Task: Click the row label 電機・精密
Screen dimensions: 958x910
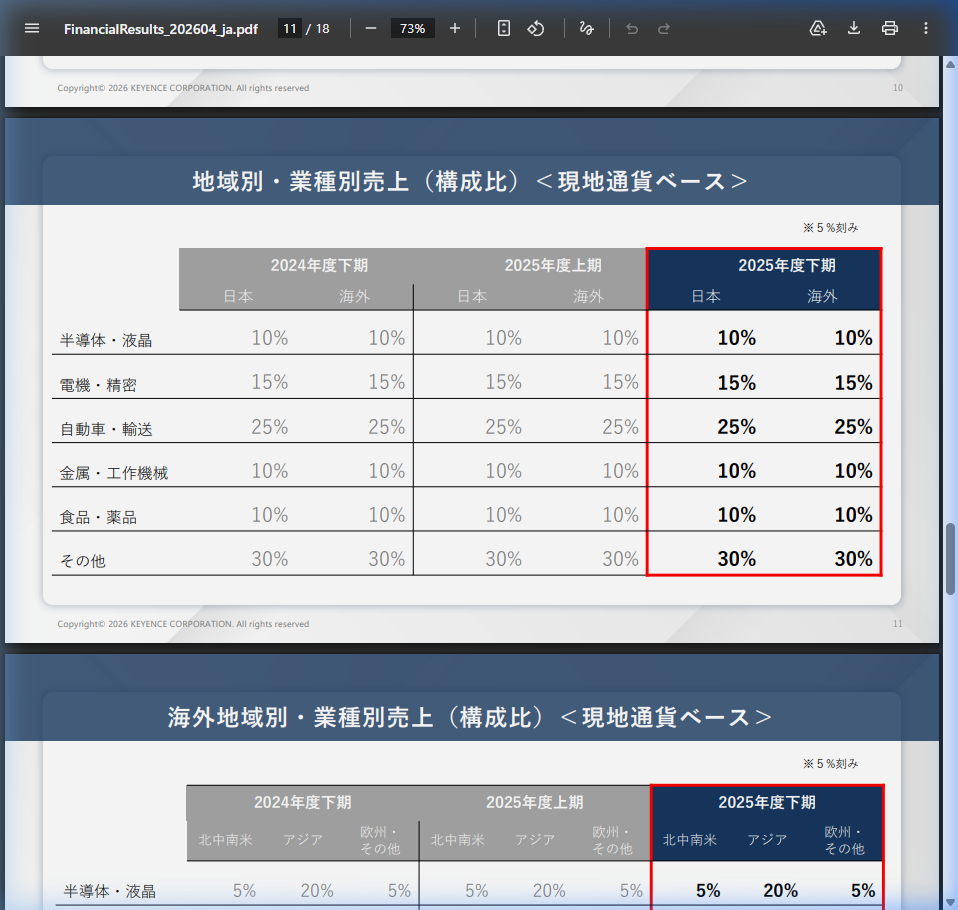Action: pos(98,385)
